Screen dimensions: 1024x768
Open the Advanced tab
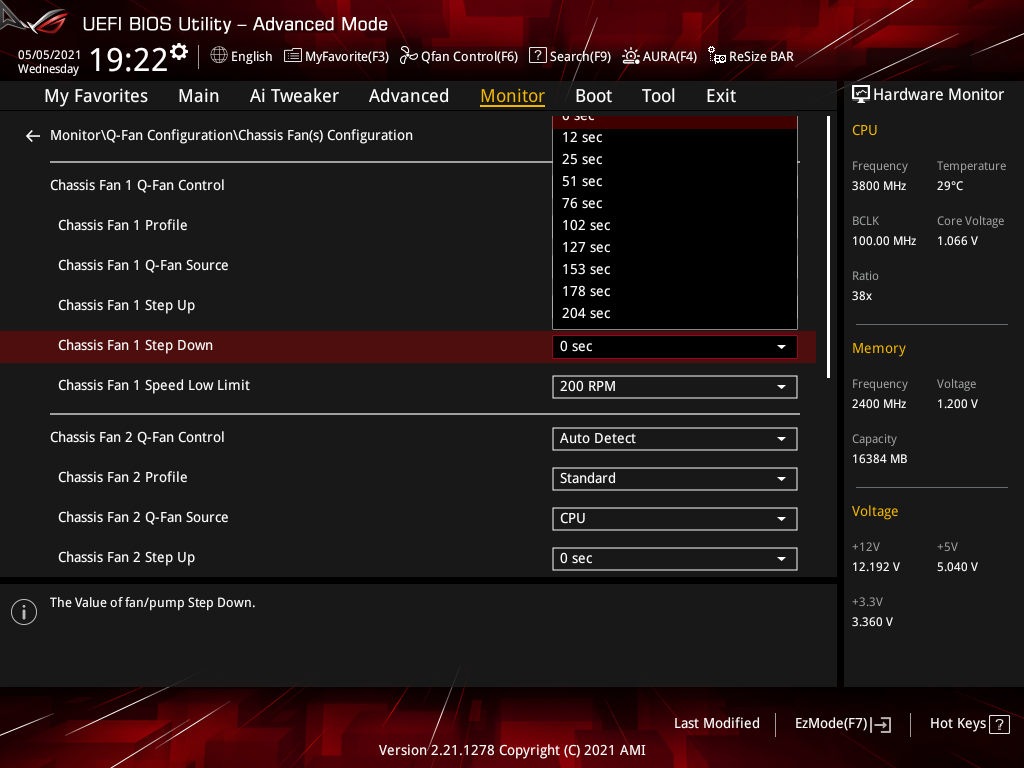tap(409, 96)
